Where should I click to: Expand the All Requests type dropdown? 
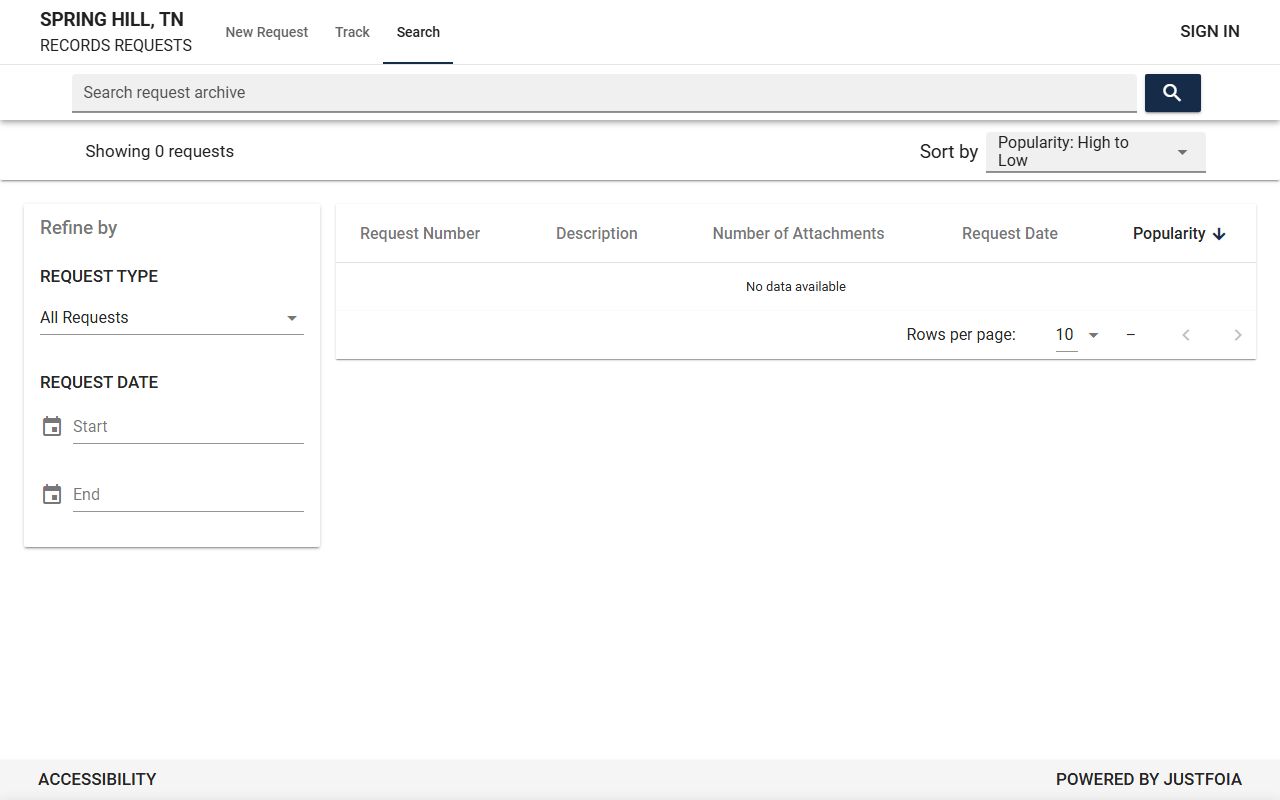click(x=171, y=318)
